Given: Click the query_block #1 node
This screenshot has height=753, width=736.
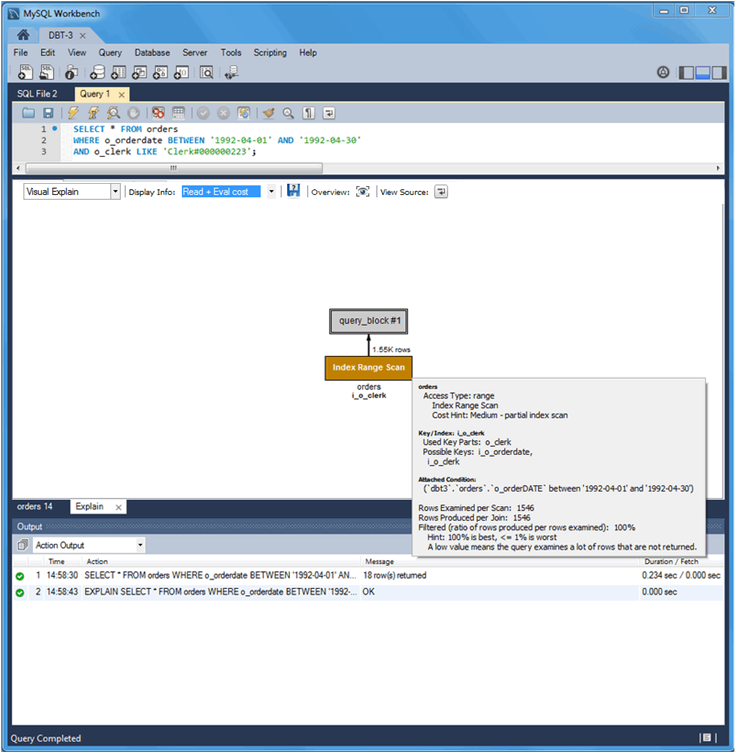Looking at the screenshot, I should point(369,321).
